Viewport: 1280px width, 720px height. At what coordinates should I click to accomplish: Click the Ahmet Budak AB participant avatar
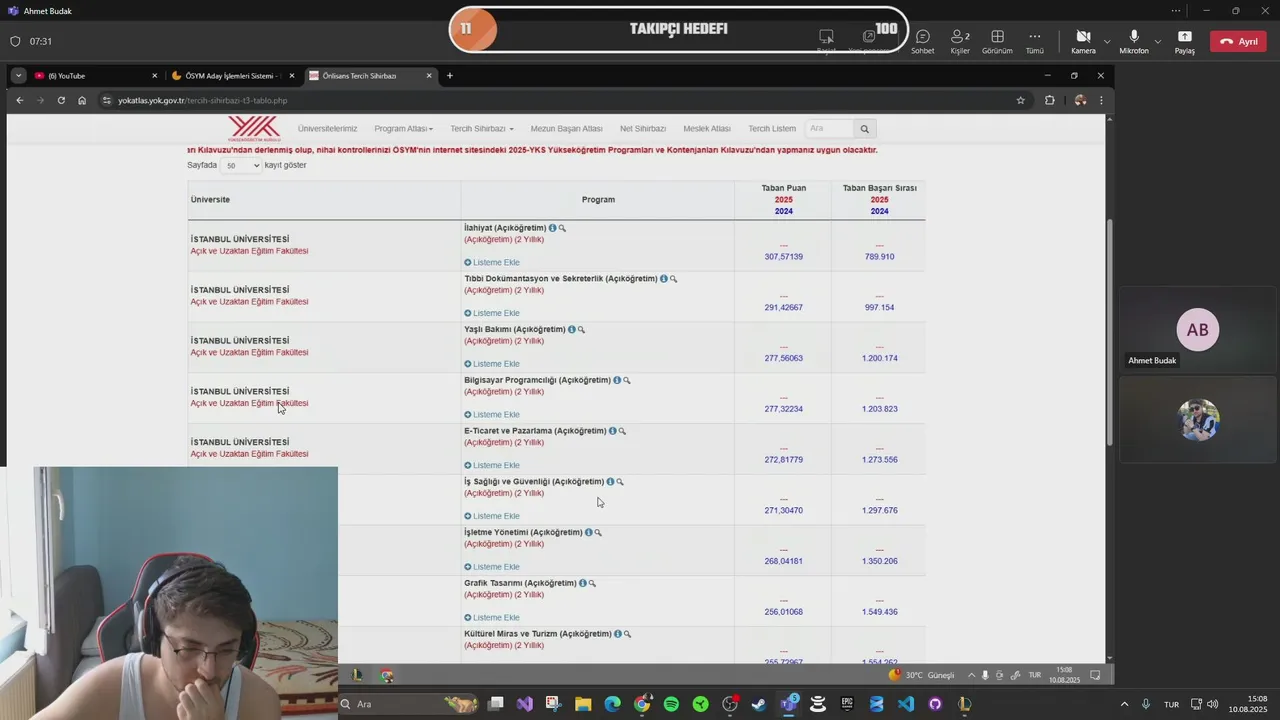point(1197,330)
